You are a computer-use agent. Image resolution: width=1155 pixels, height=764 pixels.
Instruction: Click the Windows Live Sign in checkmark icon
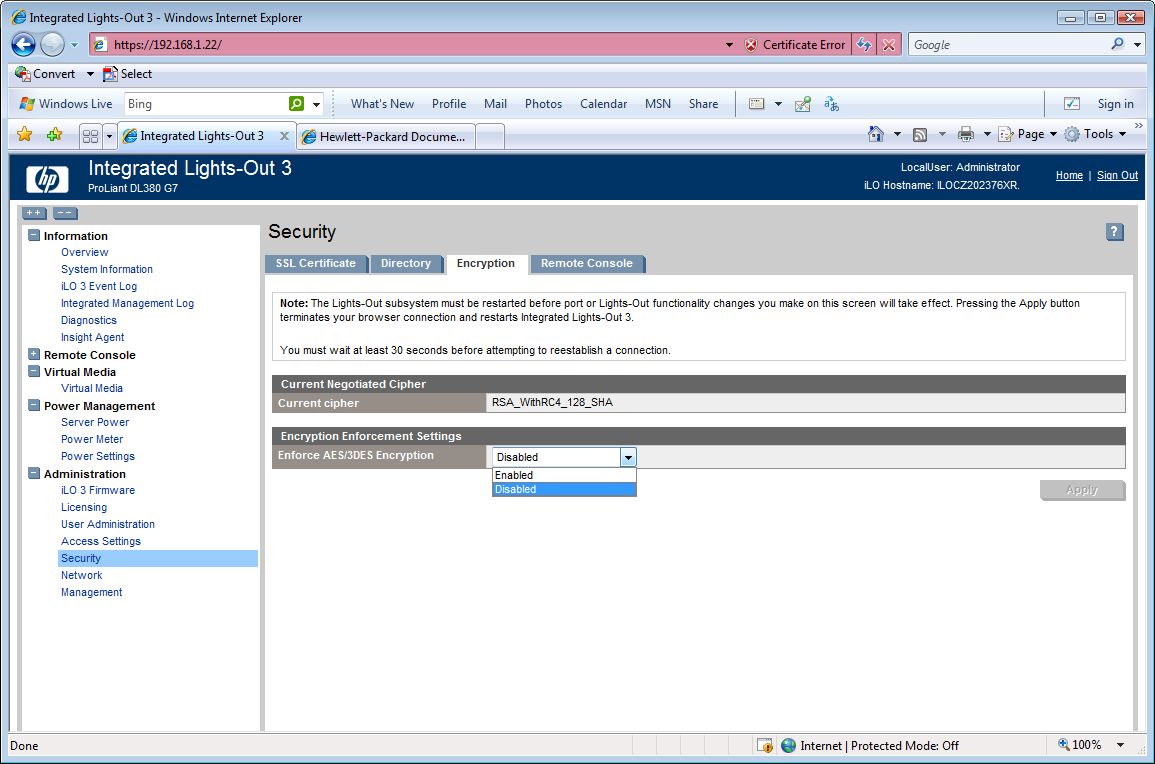coord(1072,104)
